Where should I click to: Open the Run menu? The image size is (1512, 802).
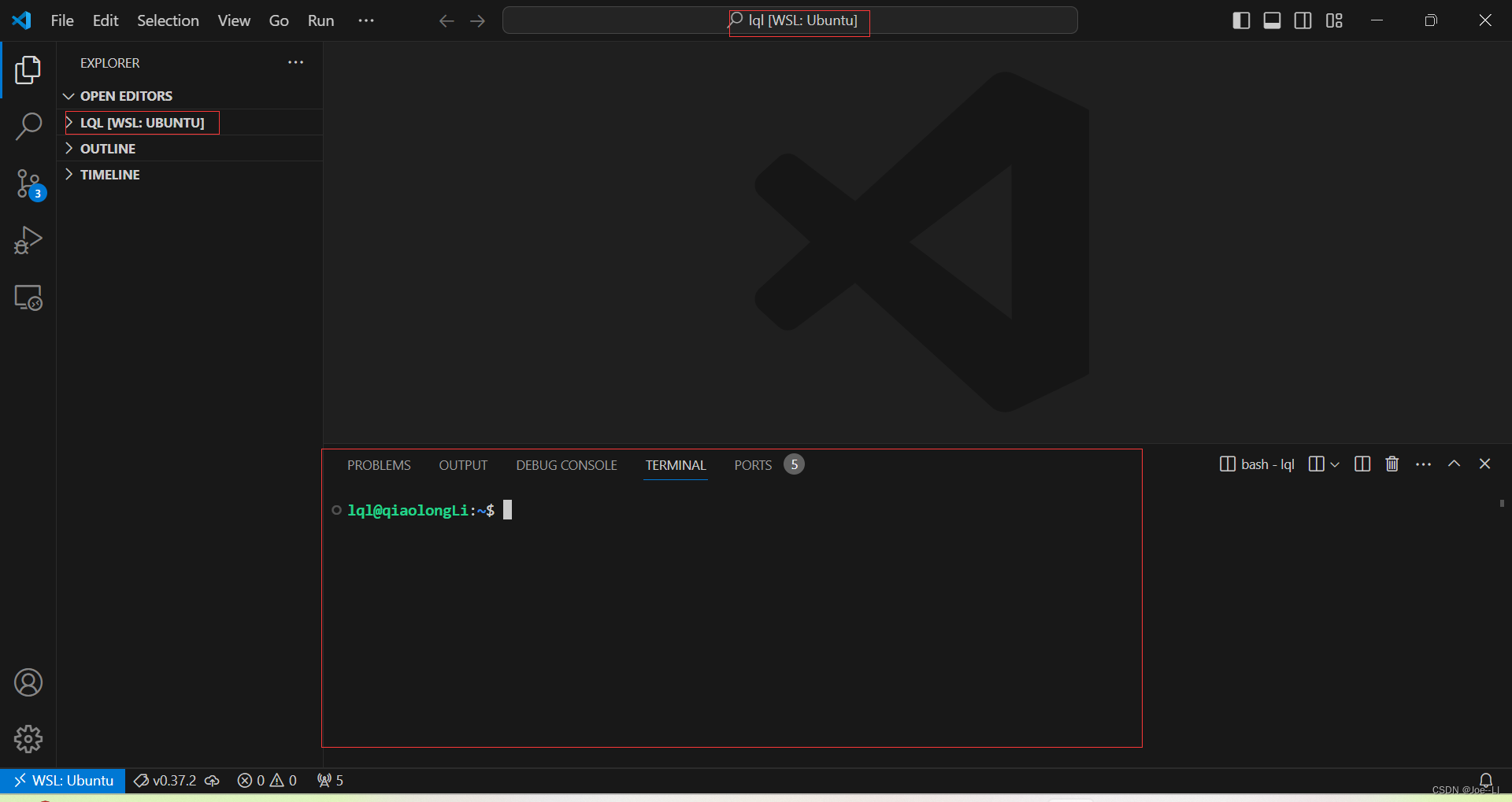click(321, 20)
